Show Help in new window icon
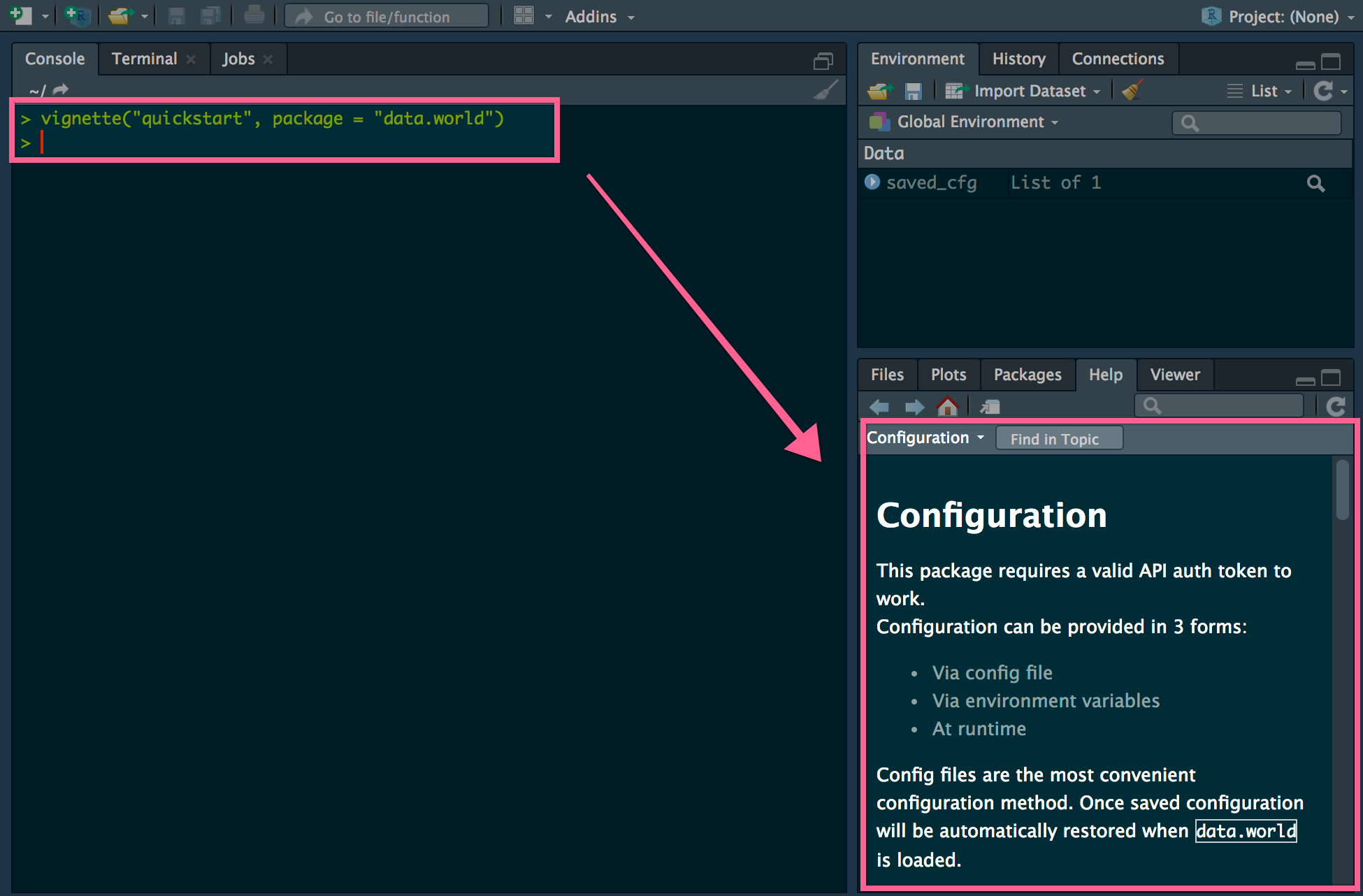The height and width of the screenshot is (896, 1363). [x=990, y=406]
